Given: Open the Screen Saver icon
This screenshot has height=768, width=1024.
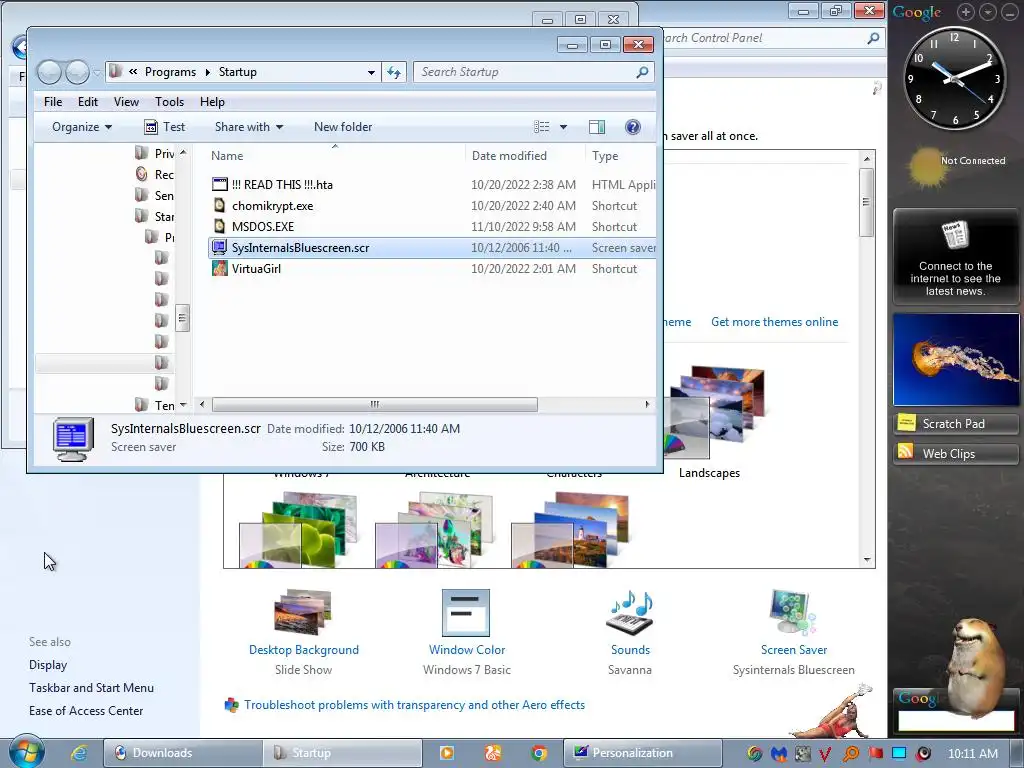Looking at the screenshot, I should coord(792,612).
